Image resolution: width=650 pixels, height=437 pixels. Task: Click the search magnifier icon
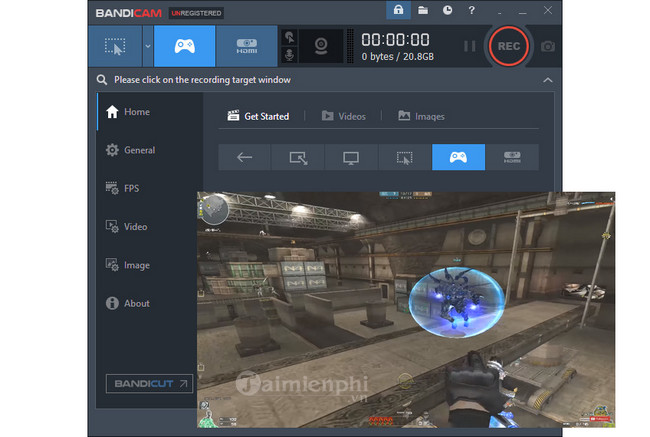click(102, 80)
